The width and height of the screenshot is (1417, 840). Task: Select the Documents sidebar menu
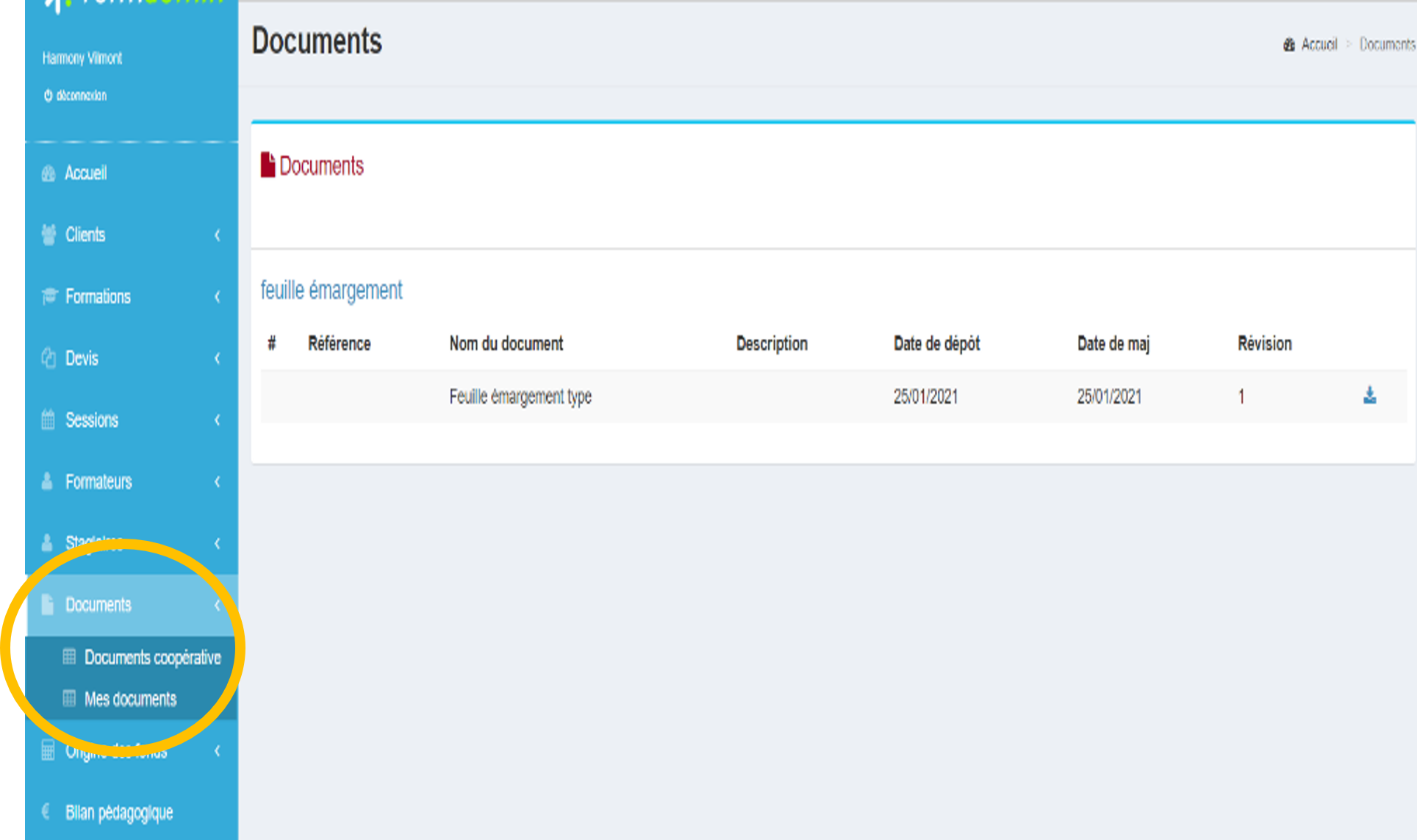[x=98, y=605]
